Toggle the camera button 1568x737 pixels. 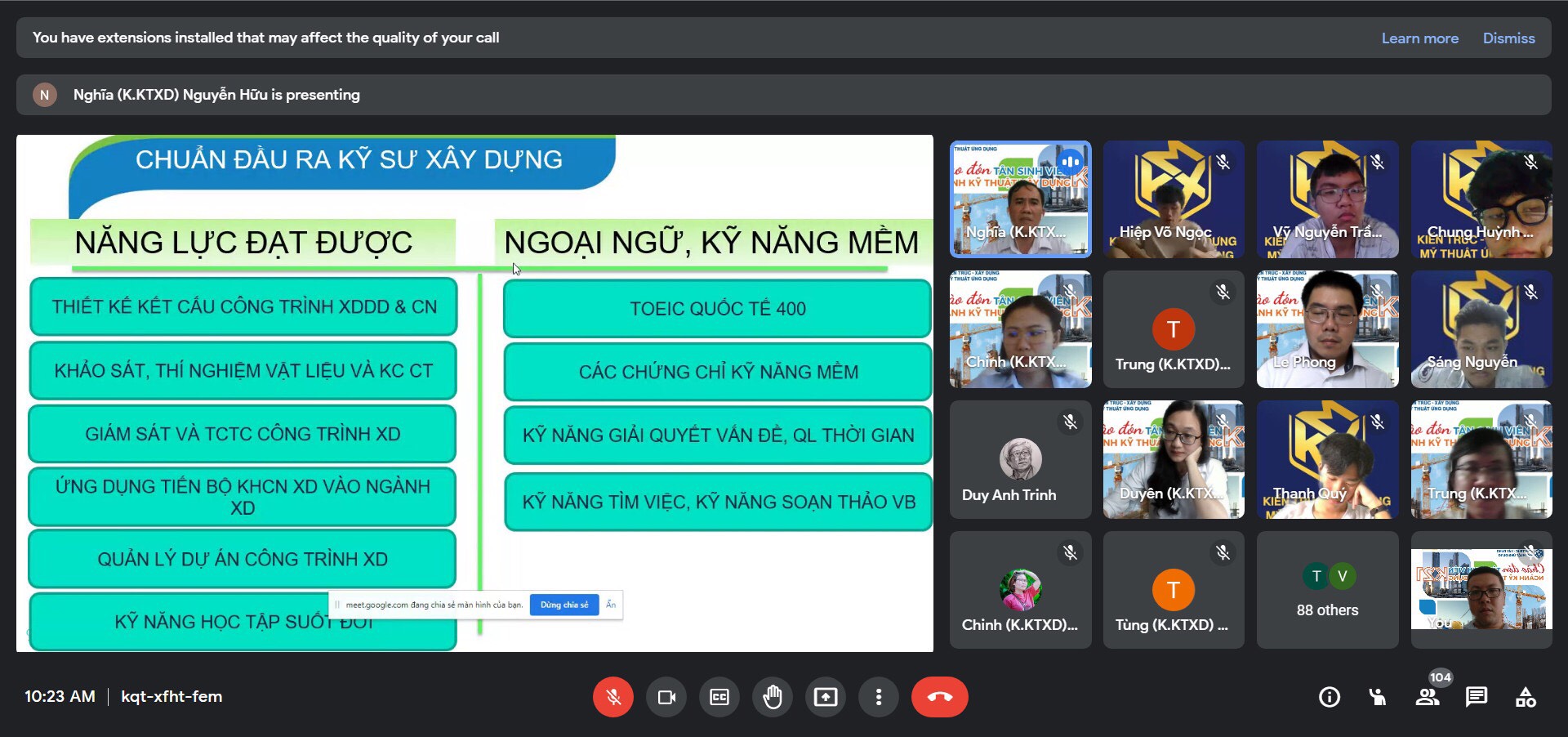click(666, 697)
